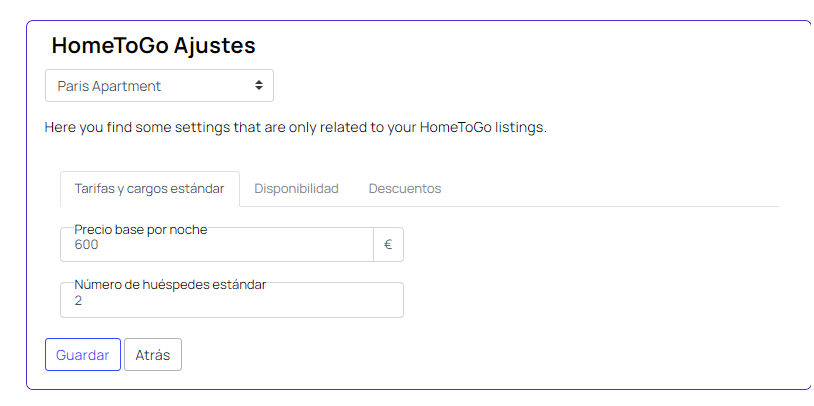Screen dimensions: 814x406
Task: Click the HomeToGo Ajustes heading
Action: pos(154,46)
